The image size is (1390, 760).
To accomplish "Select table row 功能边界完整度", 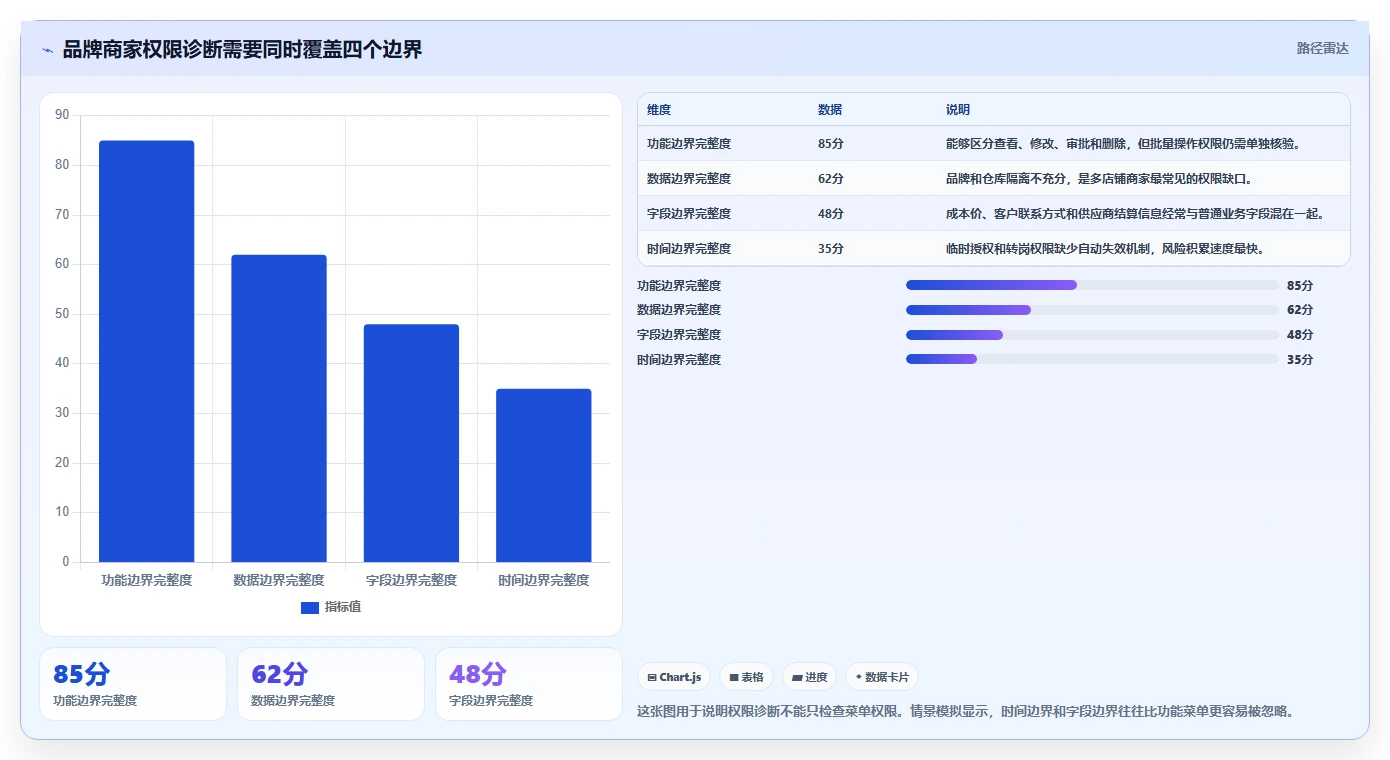I will 993,144.
